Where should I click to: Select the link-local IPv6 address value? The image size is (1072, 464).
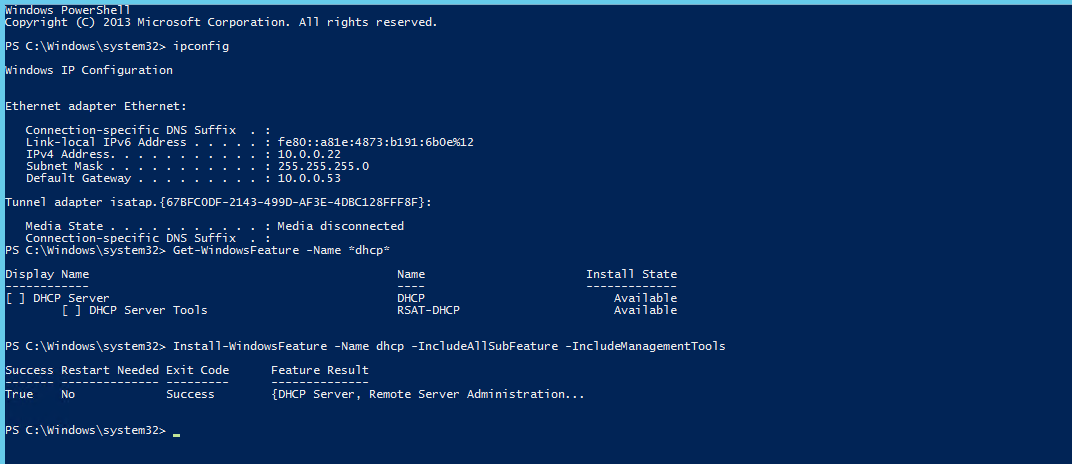(375, 142)
